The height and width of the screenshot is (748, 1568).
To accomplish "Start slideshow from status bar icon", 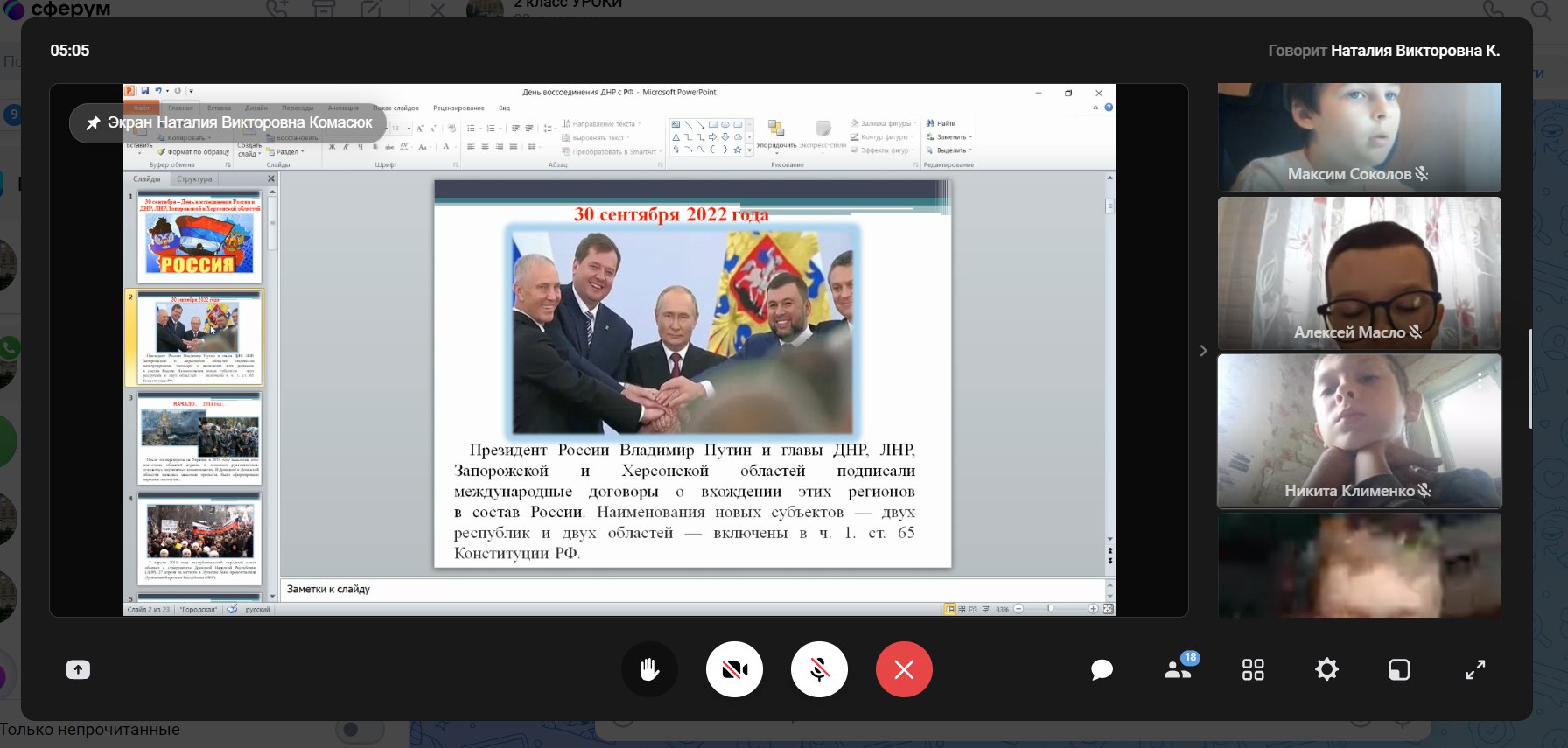I will [x=985, y=609].
